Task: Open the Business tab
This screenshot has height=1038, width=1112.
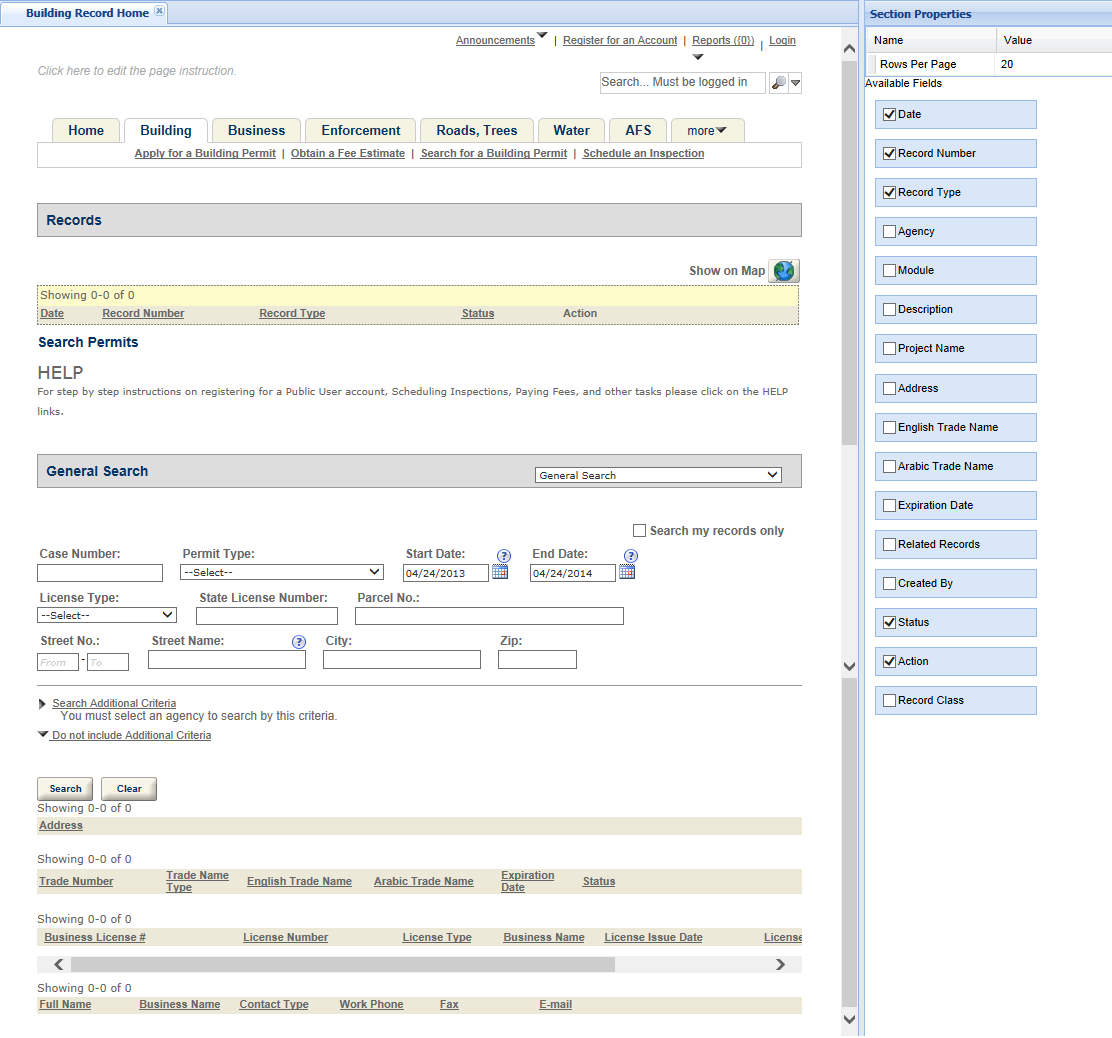Action: coord(256,131)
